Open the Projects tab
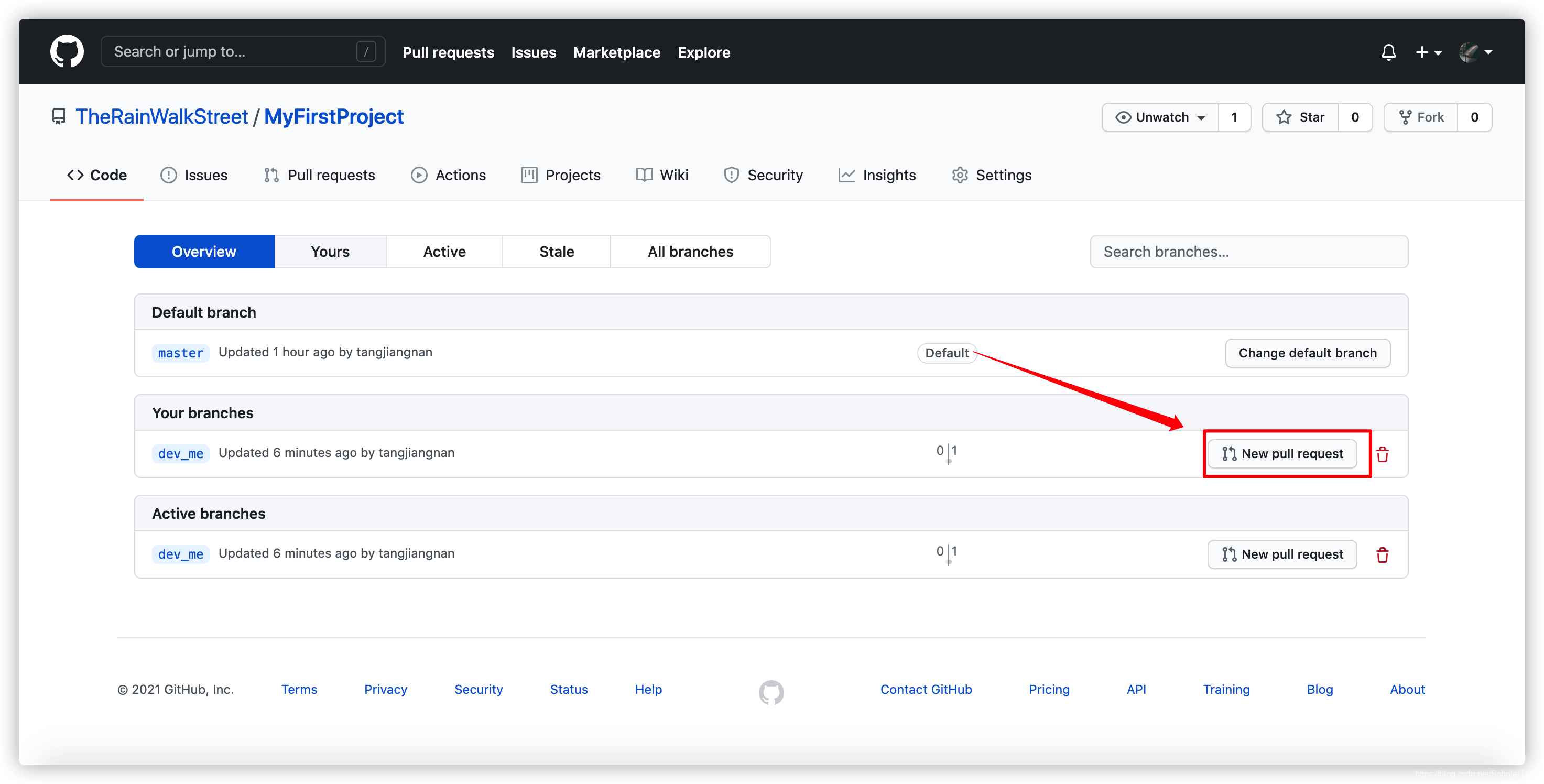Image resolution: width=1544 pixels, height=784 pixels. [x=560, y=175]
